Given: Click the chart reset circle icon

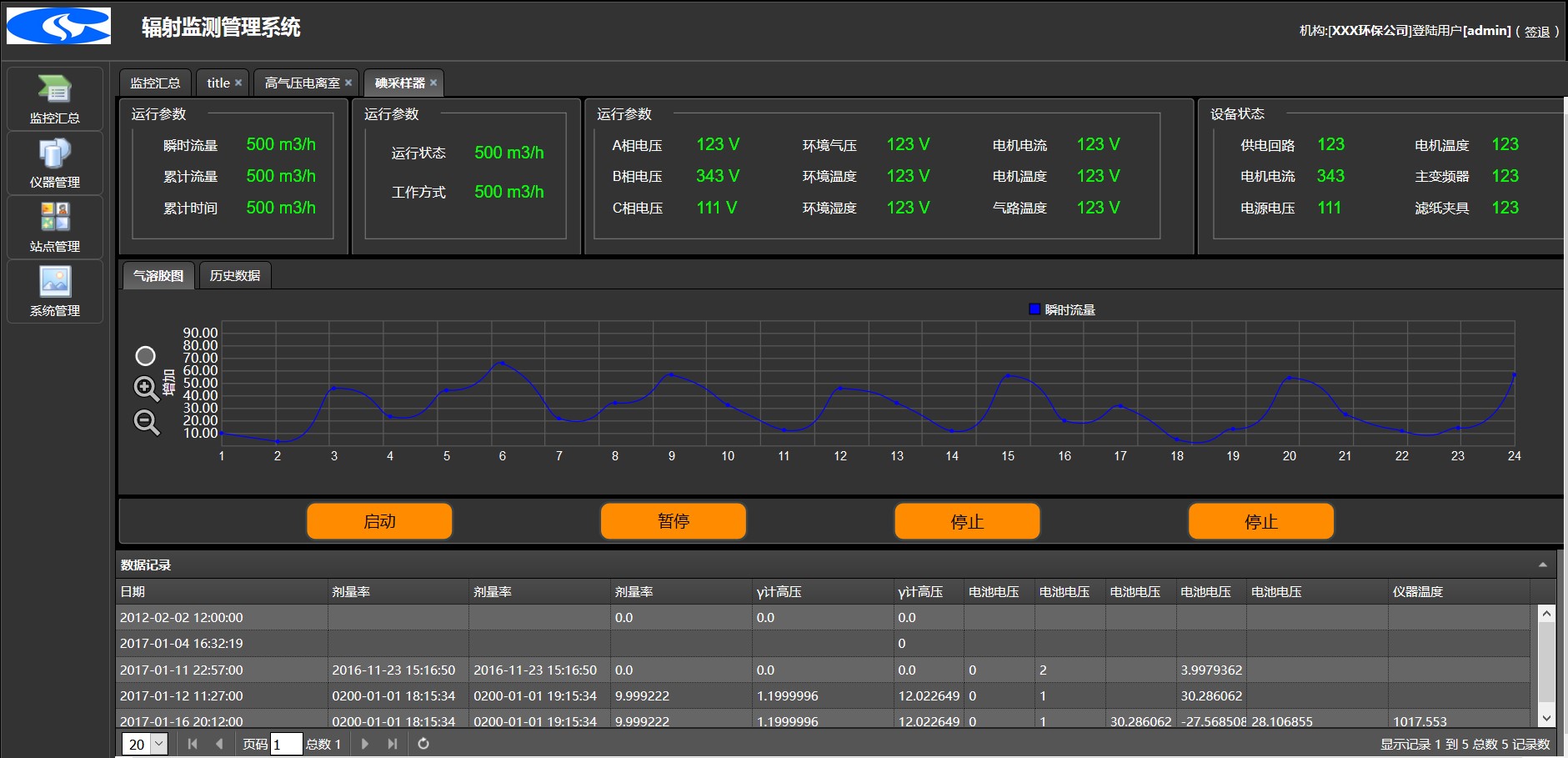Looking at the screenshot, I should [145, 356].
